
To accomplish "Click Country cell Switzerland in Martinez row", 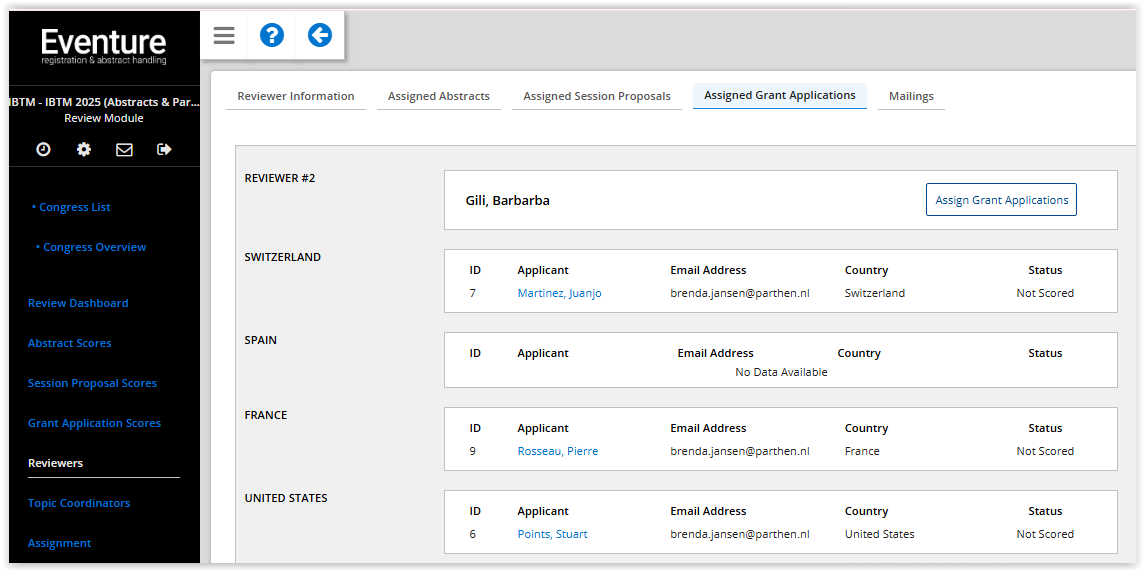I will coord(875,293).
